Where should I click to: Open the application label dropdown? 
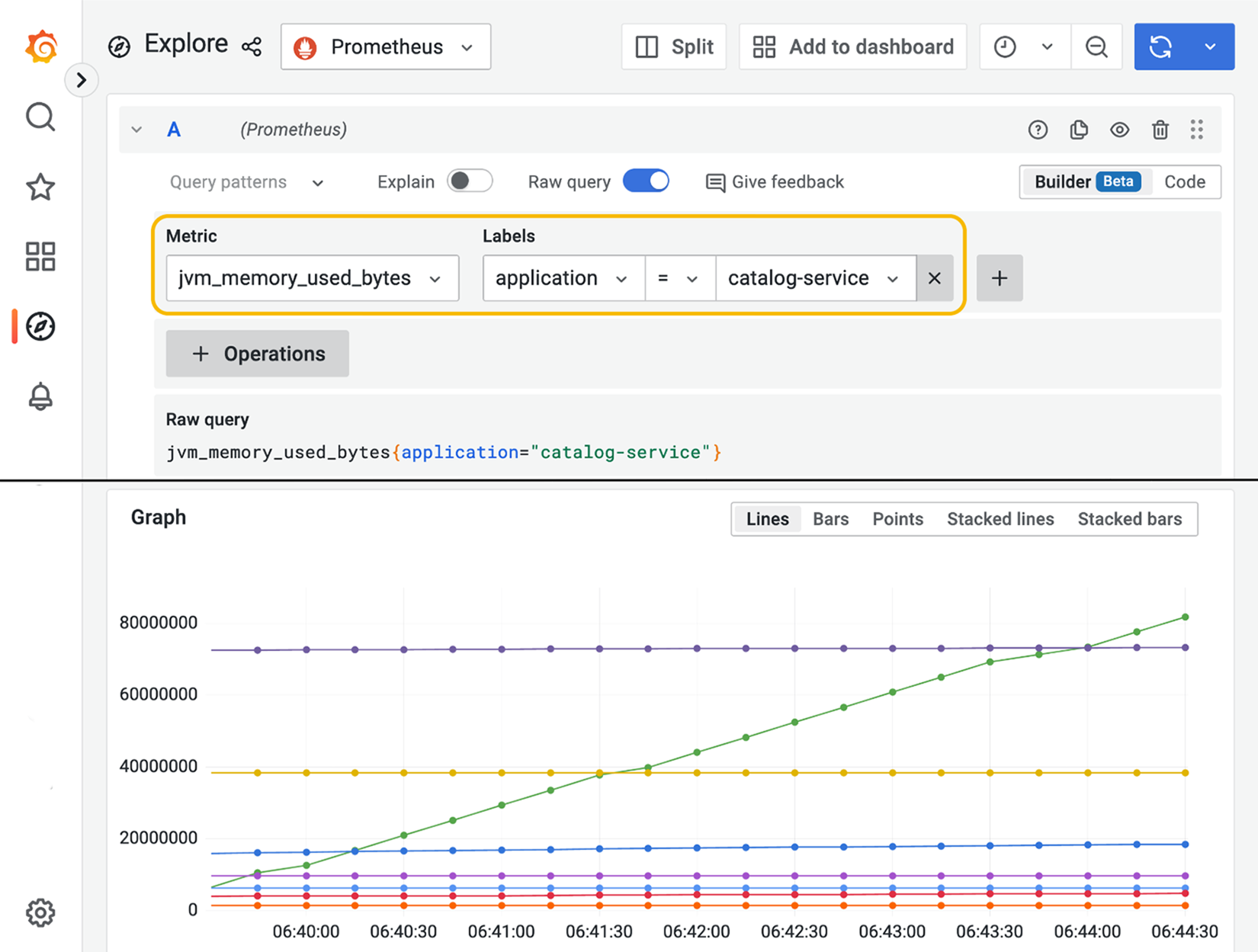tap(564, 278)
